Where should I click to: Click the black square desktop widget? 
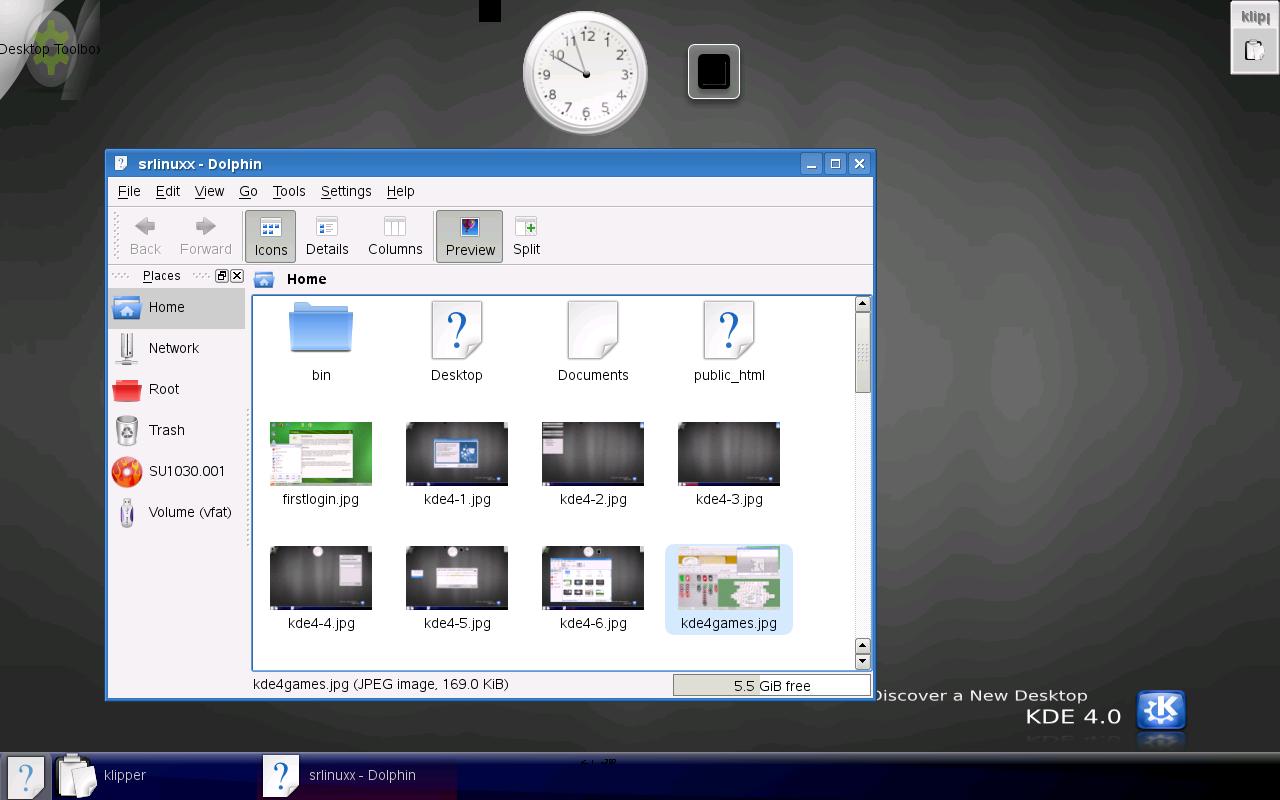click(714, 72)
